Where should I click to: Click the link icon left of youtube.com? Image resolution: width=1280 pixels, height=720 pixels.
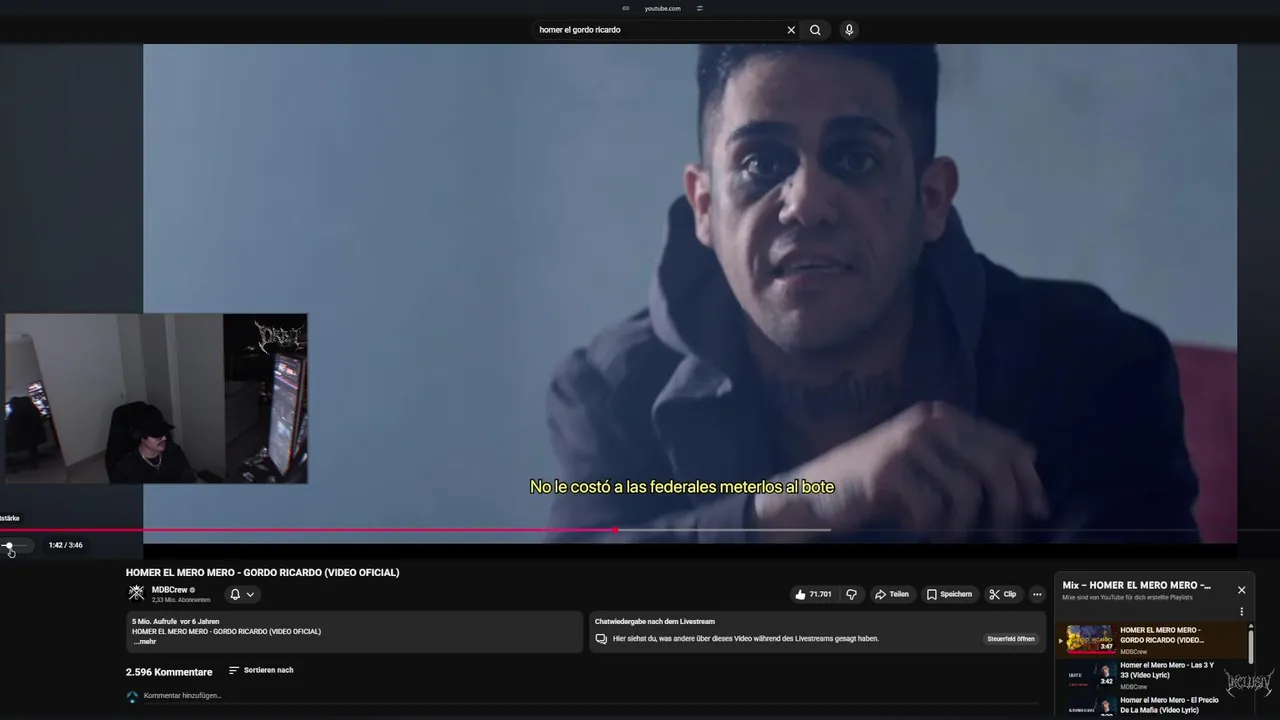[626, 8]
